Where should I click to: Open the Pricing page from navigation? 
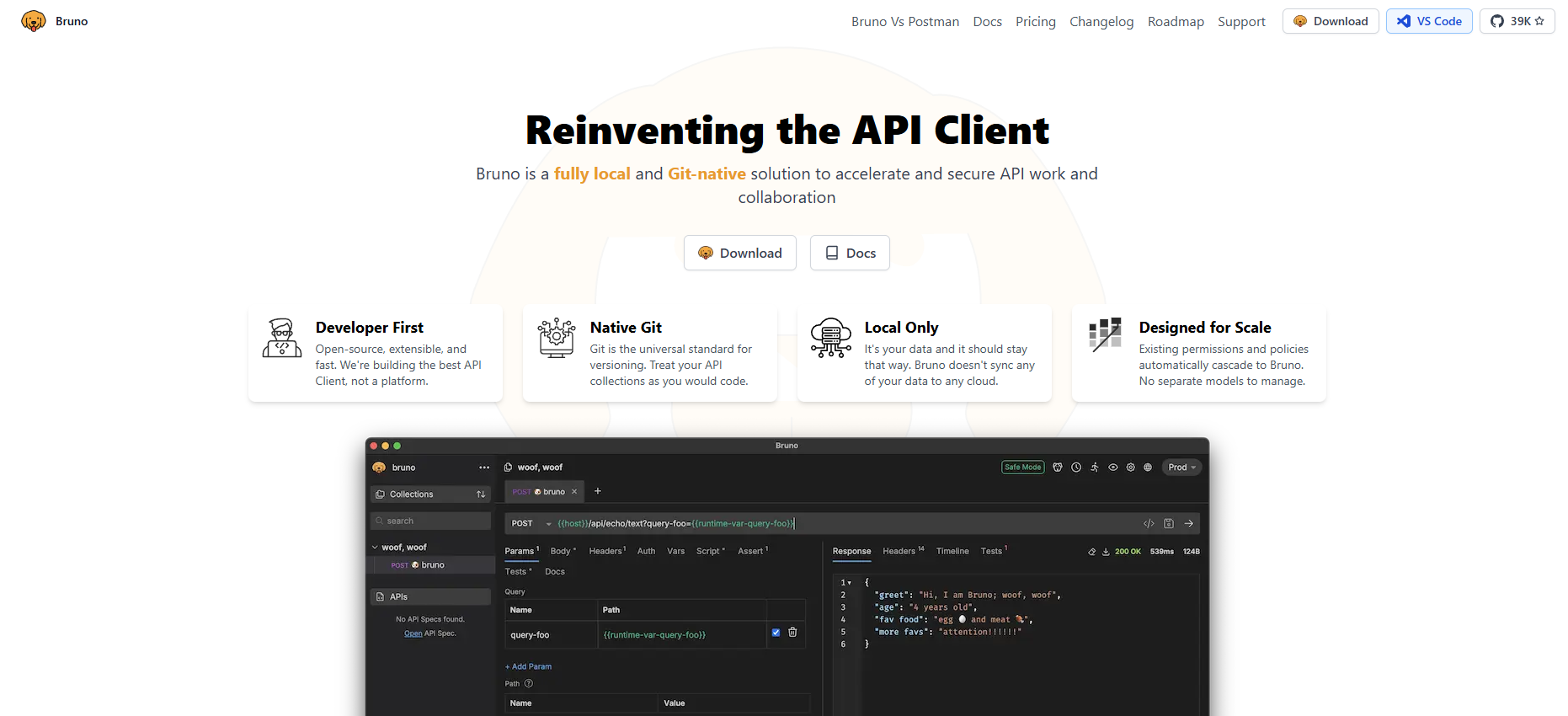1035,21
